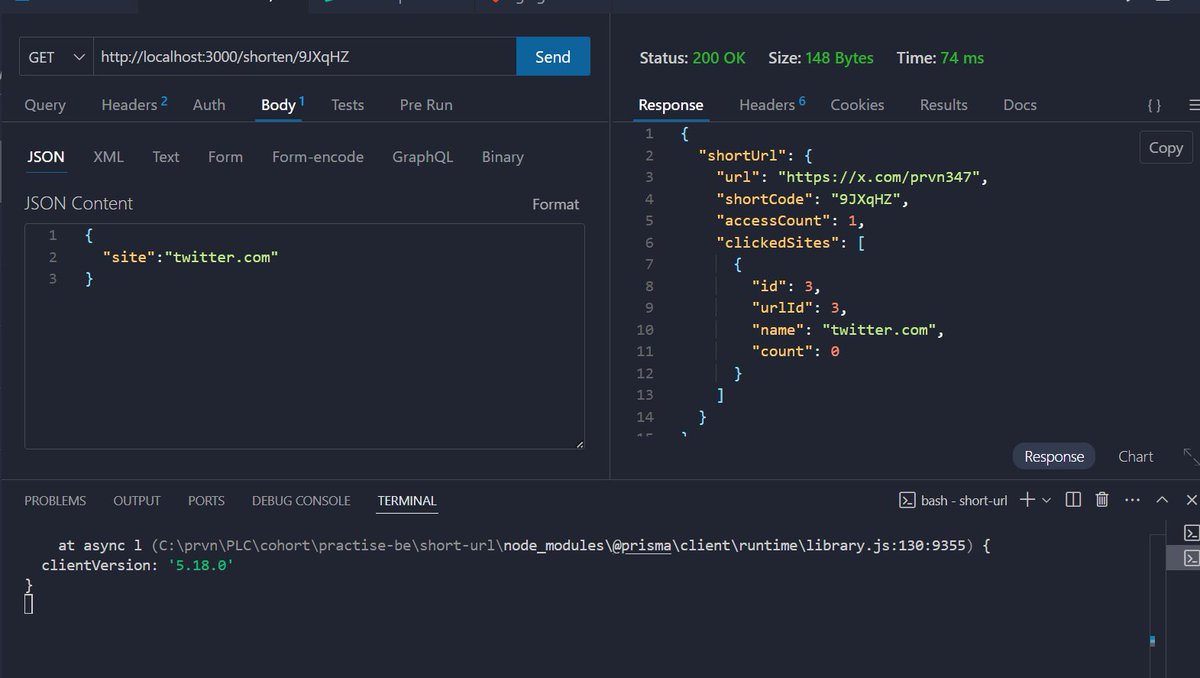Click inside the JSON content editor

tap(304, 336)
